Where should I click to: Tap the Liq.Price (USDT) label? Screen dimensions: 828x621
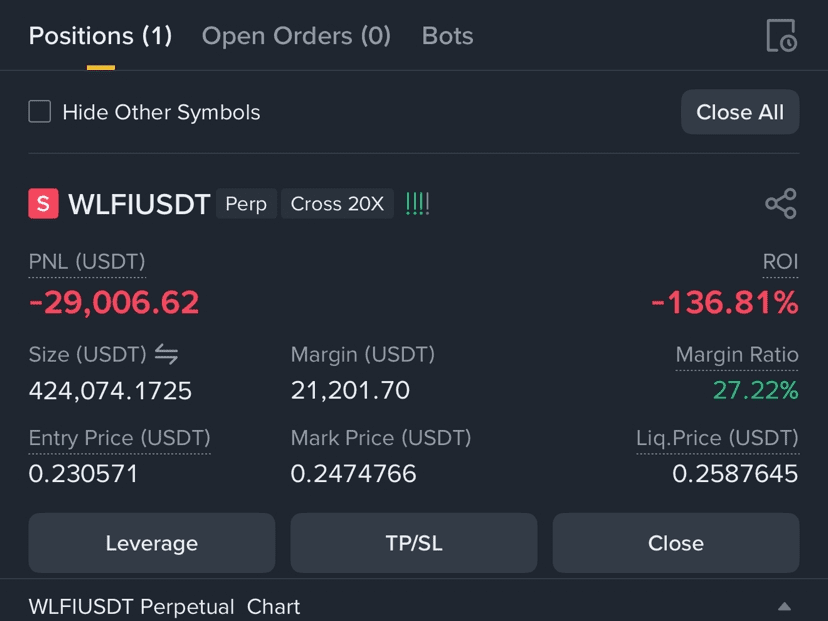(x=717, y=438)
